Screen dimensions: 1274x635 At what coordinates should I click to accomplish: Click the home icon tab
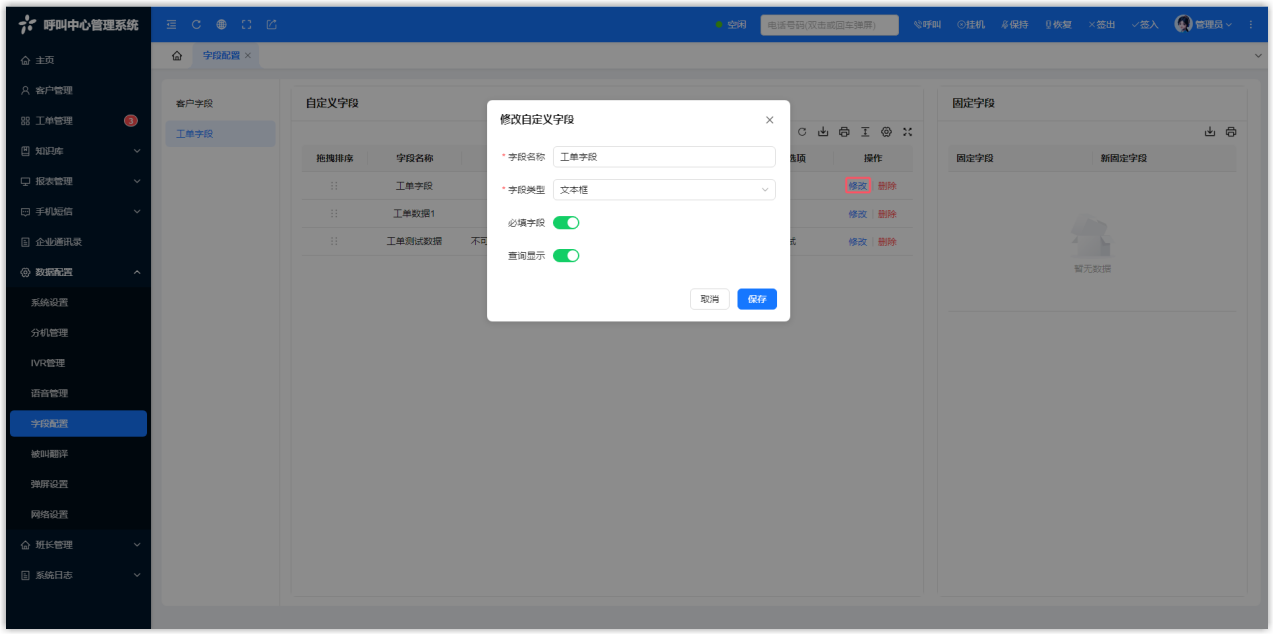point(177,56)
